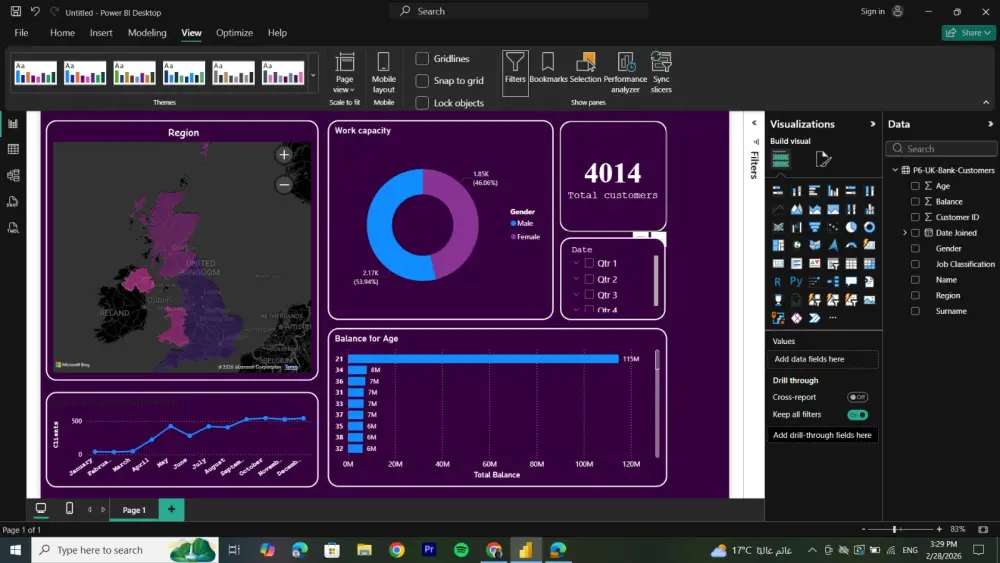The image size is (1000, 563).
Task: Open TMDL view in left sidebar
Action: point(13,228)
